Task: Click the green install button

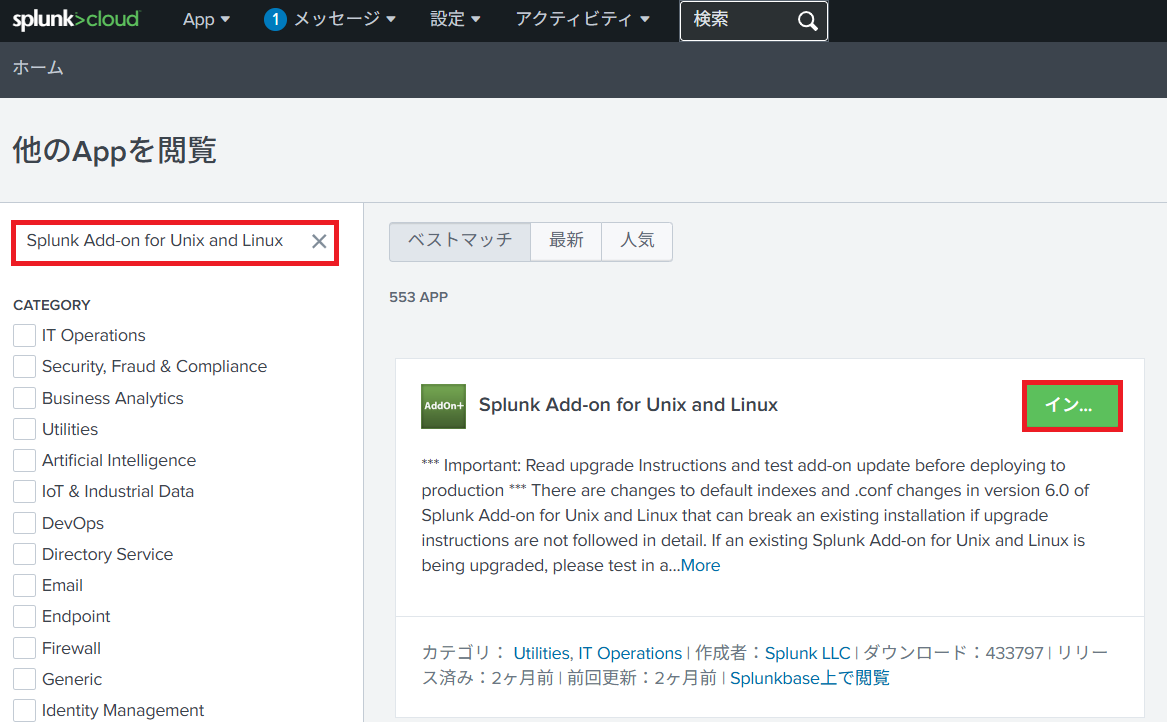Action: 1071,406
